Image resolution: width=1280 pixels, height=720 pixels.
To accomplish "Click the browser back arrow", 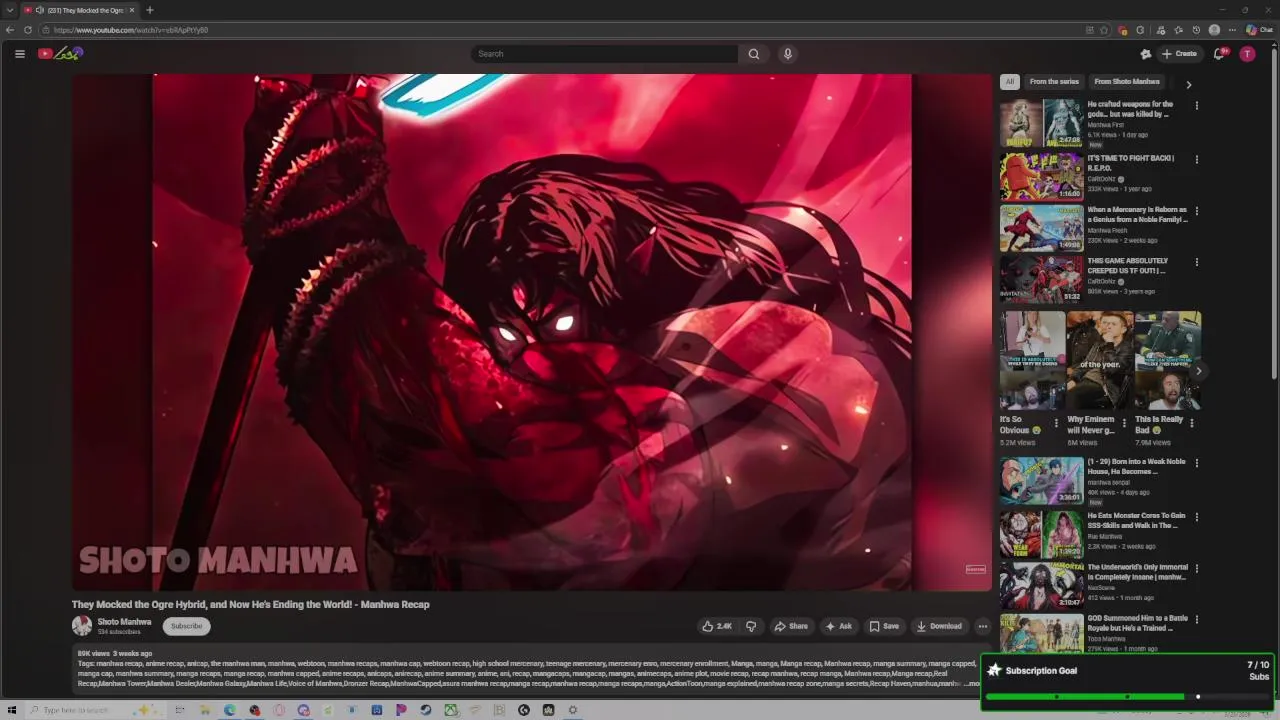I will pyautogui.click(x=10, y=30).
